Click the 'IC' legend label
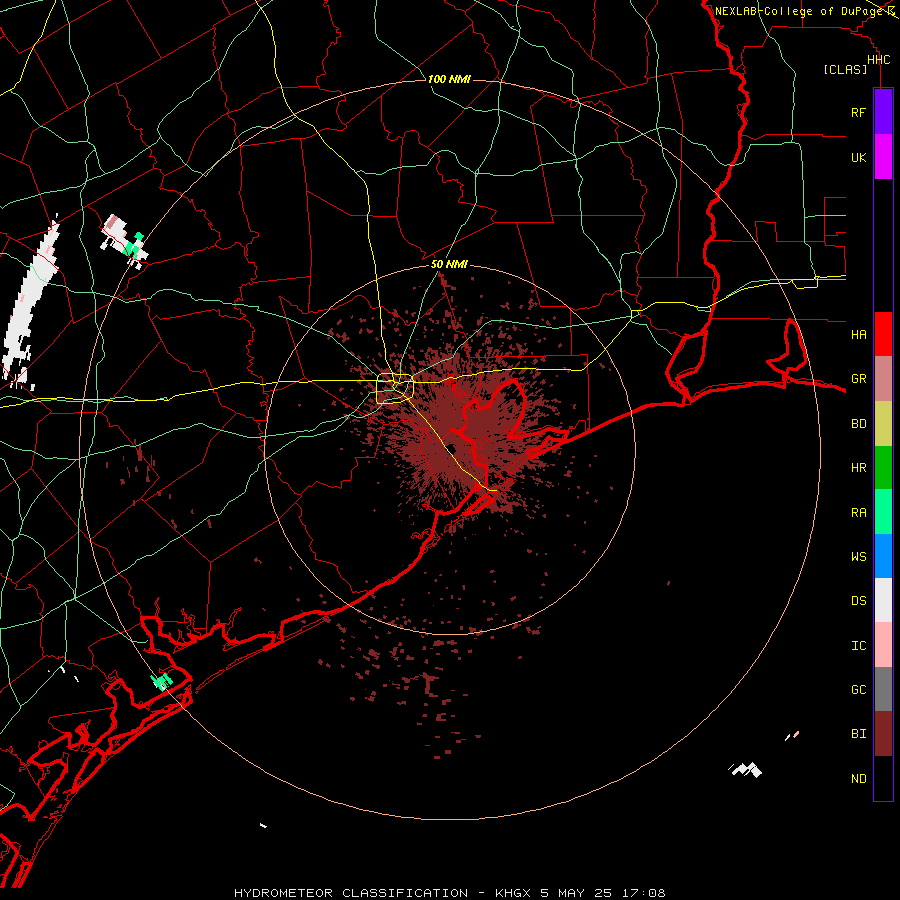The image size is (900, 900). pyautogui.click(x=858, y=645)
